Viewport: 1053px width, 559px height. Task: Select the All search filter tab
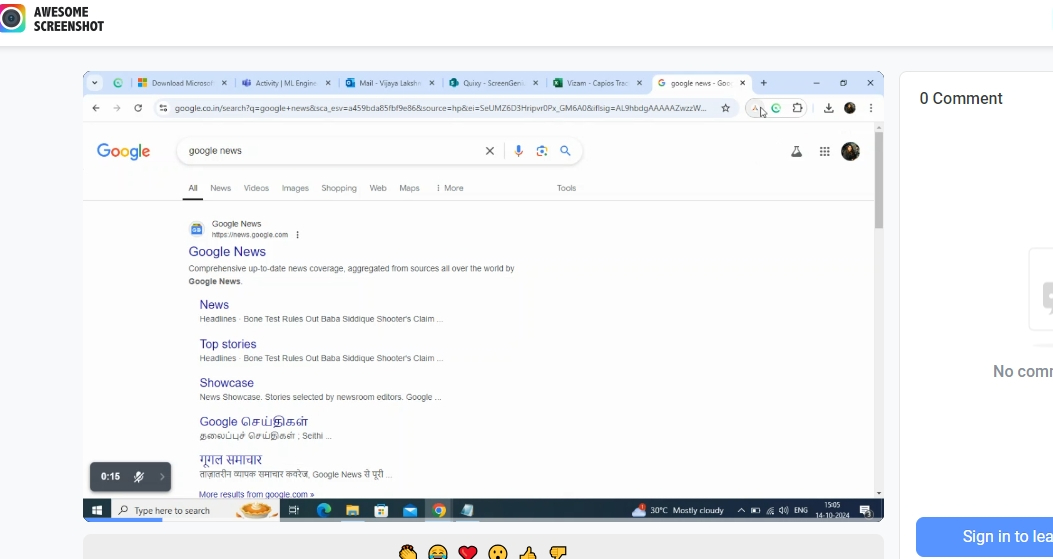[x=193, y=188]
